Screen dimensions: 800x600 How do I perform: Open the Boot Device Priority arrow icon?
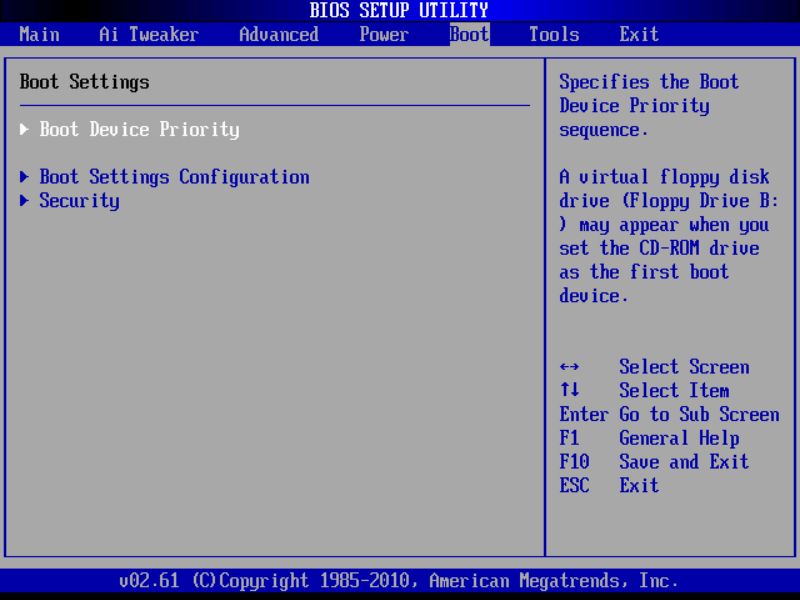[24, 130]
